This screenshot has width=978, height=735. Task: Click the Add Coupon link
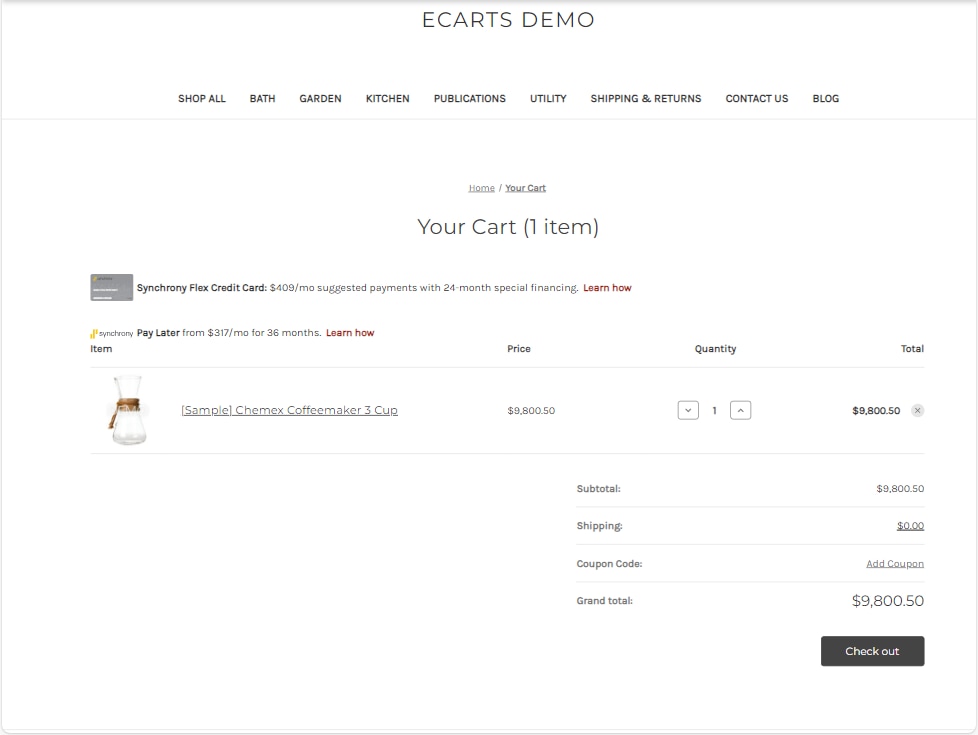[x=894, y=564]
